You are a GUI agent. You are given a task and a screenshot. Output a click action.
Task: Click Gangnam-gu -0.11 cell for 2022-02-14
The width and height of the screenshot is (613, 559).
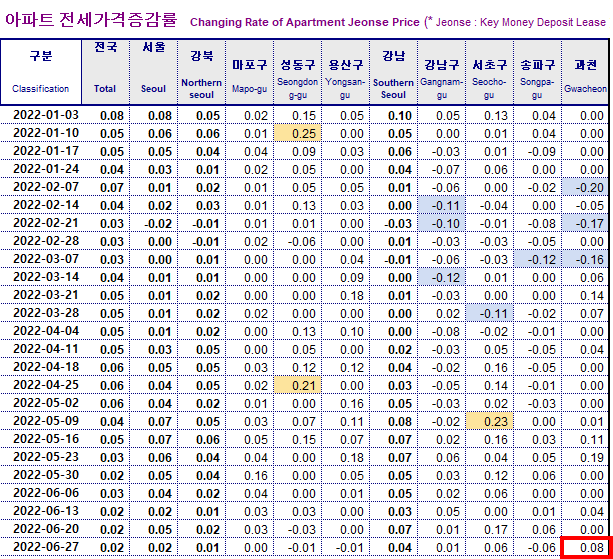point(441,205)
